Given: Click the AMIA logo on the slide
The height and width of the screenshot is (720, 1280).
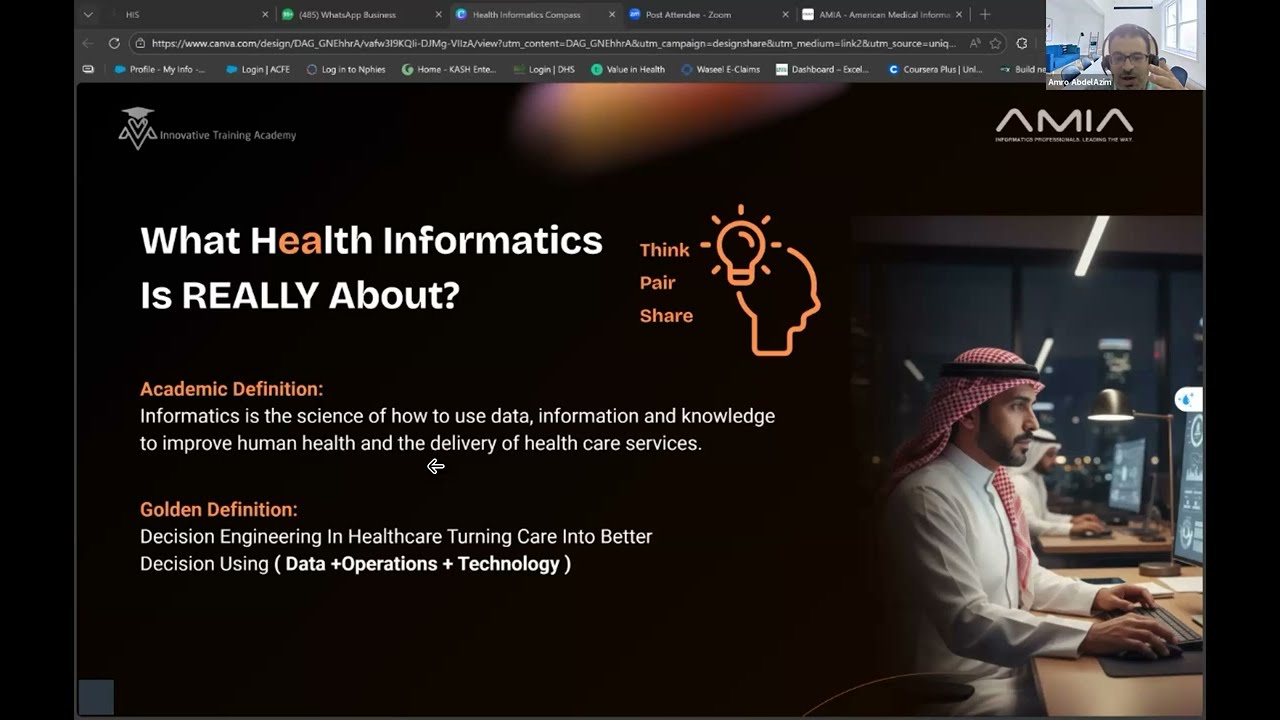Looking at the screenshot, I should 1064,124.
